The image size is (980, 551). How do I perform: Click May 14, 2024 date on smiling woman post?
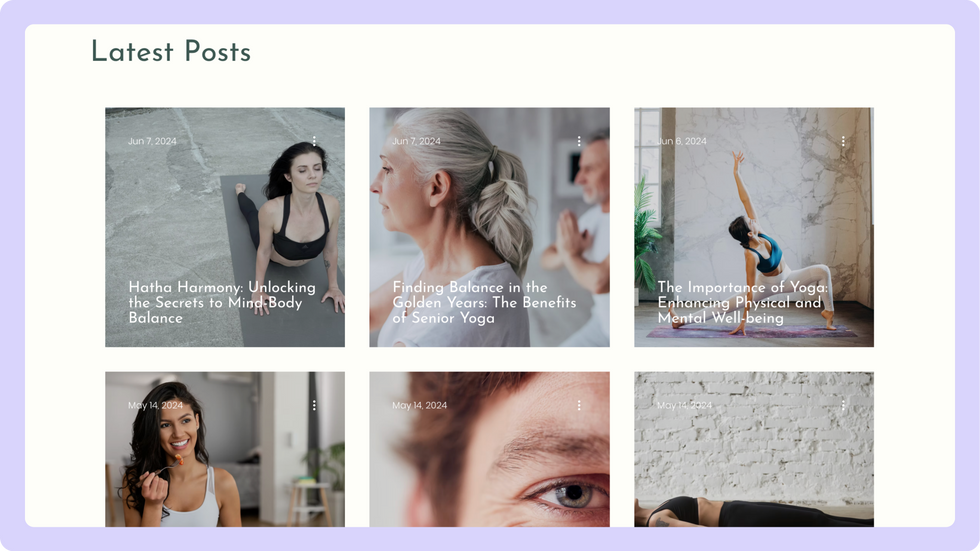coord(155,405)
